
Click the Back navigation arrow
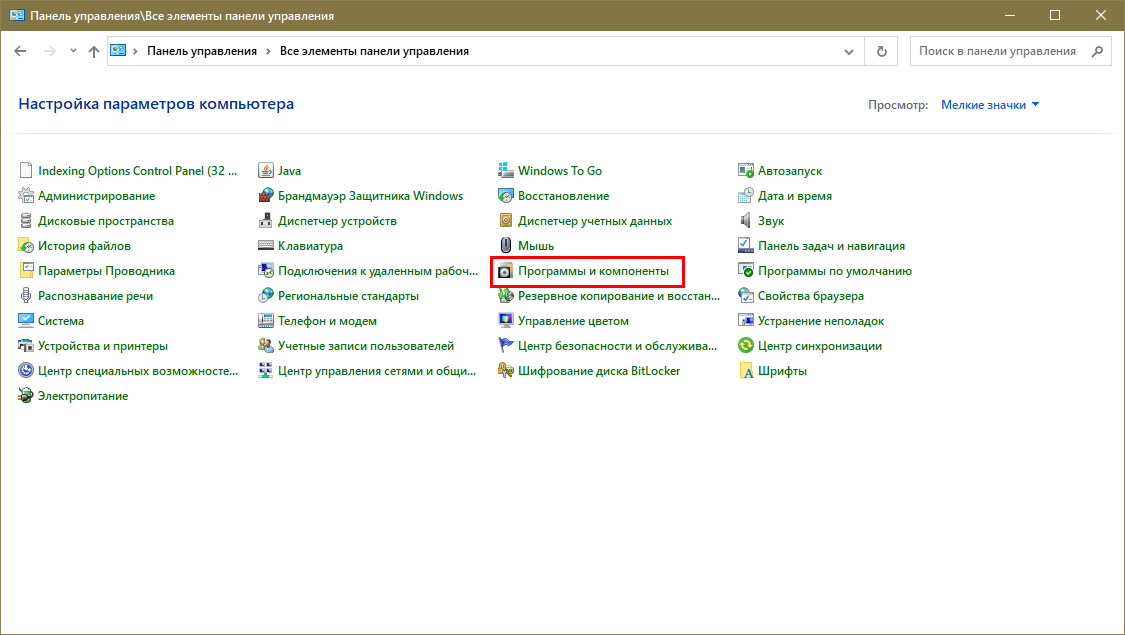21,51
